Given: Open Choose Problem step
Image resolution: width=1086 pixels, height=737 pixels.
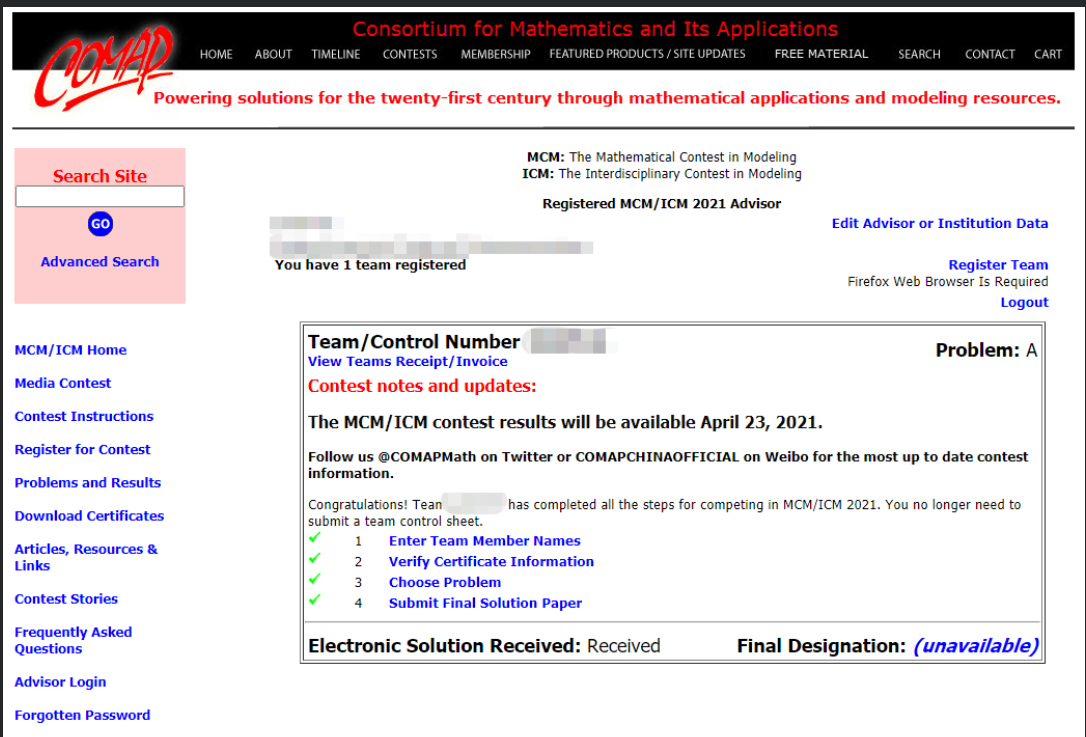Looking at the screenshot, I should tap(445, 583).
